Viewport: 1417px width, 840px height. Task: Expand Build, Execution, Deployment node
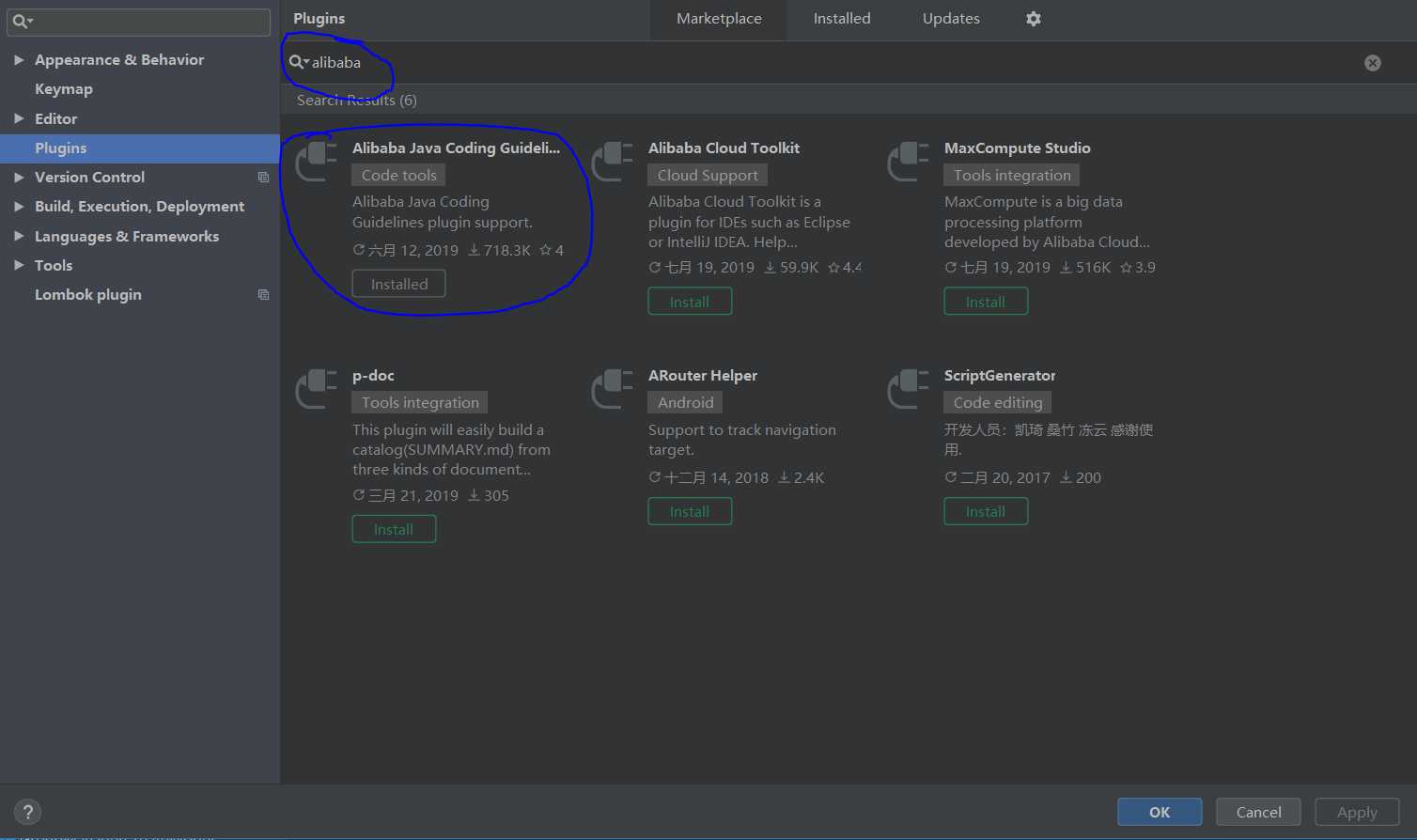[x=19, y=206]
